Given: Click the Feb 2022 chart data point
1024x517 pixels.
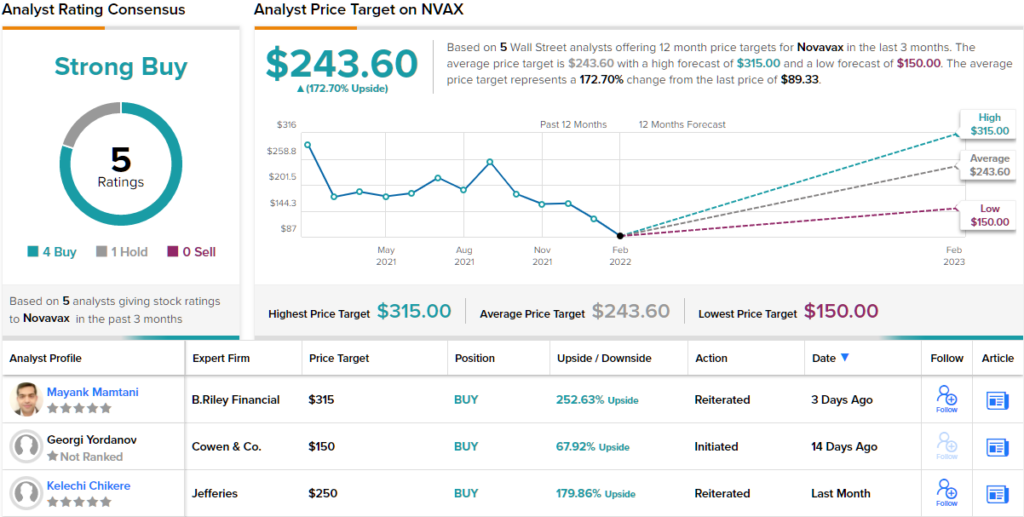Looking at the screenshot, I should click(x=620, y=236).
